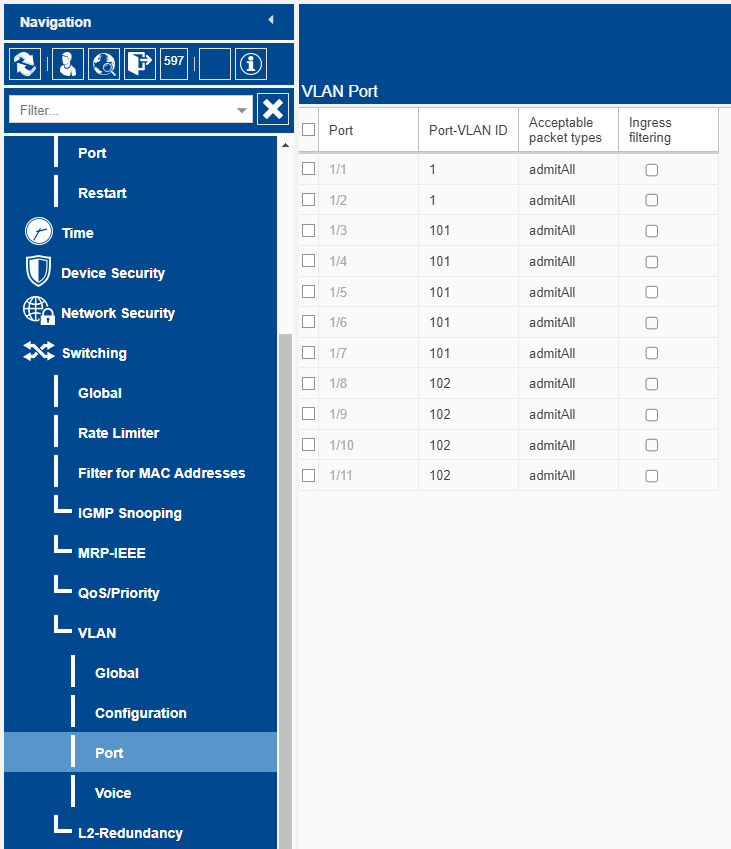Open Filter for MAC Addresses

[161, 473]
